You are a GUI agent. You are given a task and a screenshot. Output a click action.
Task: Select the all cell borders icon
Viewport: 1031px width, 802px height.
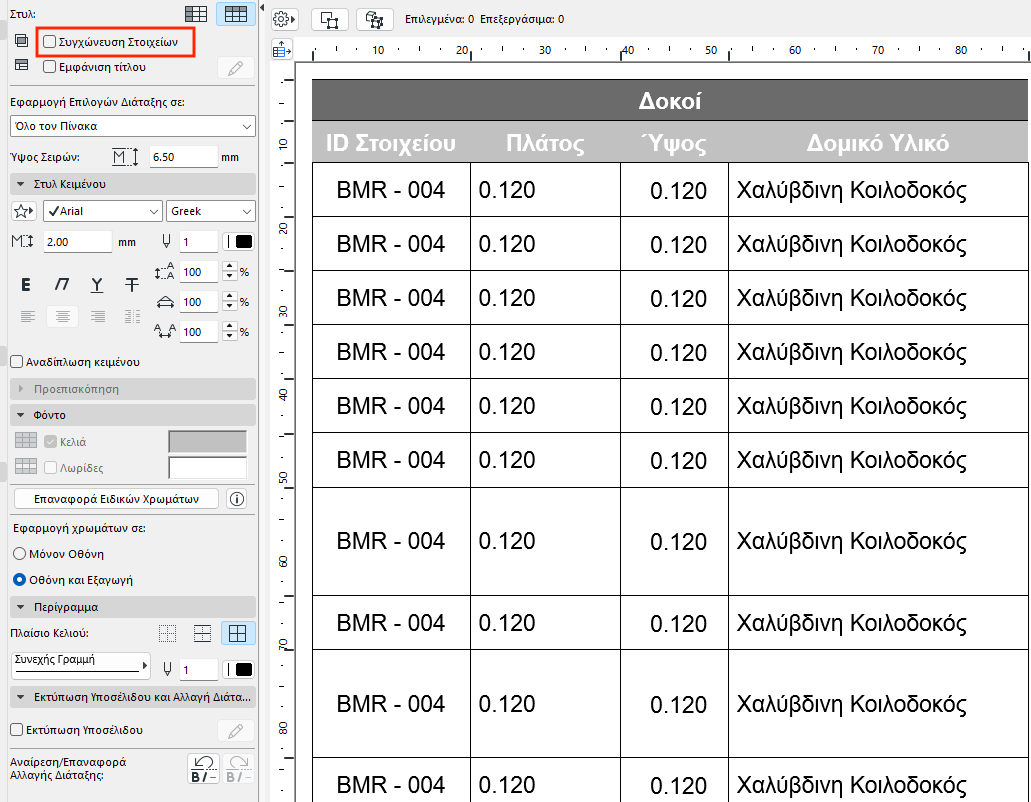click(237, 634)
